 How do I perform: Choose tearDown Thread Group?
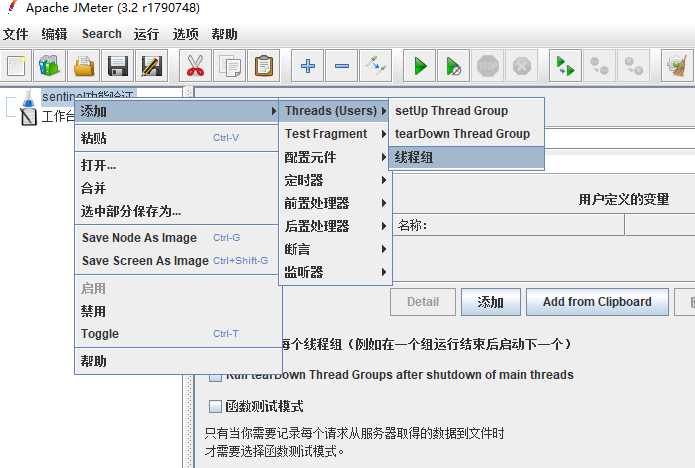click(x=466, y=134)
